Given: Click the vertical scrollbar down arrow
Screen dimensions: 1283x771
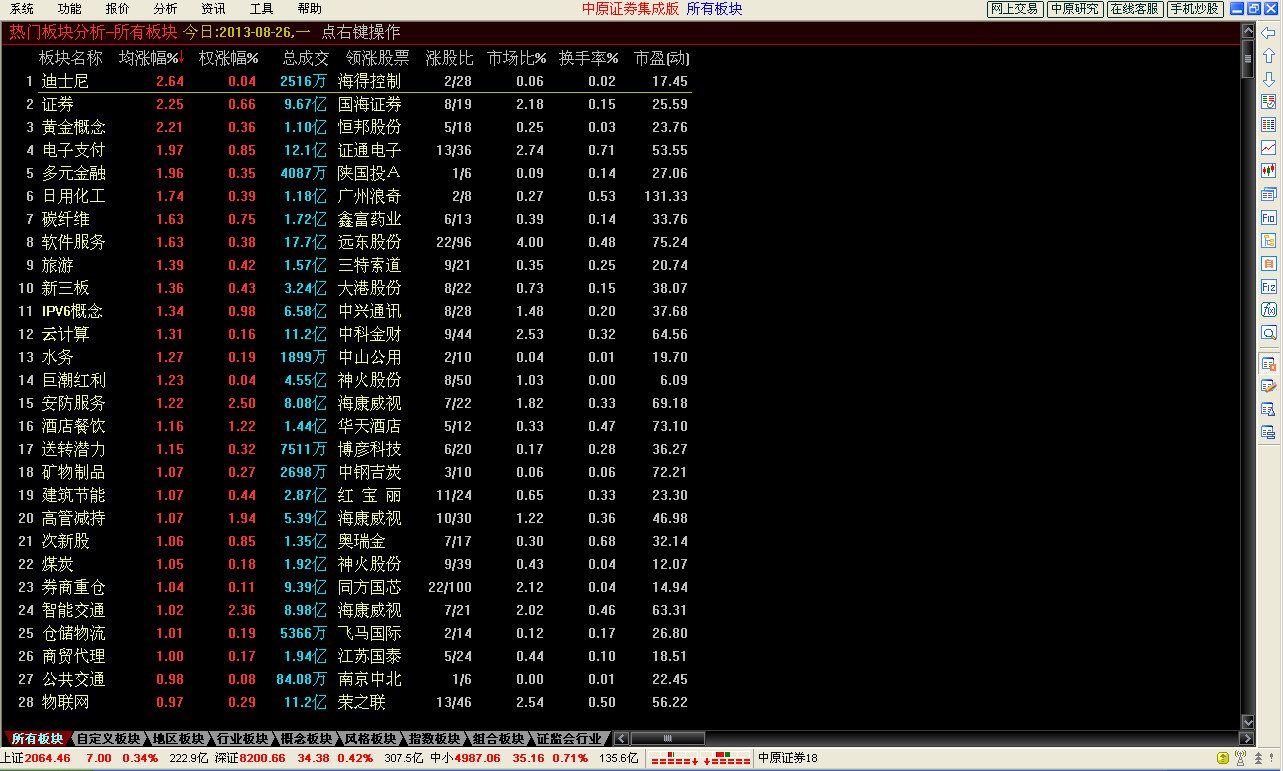Looking at the screenshot, I should click(x=1247, y=722).
